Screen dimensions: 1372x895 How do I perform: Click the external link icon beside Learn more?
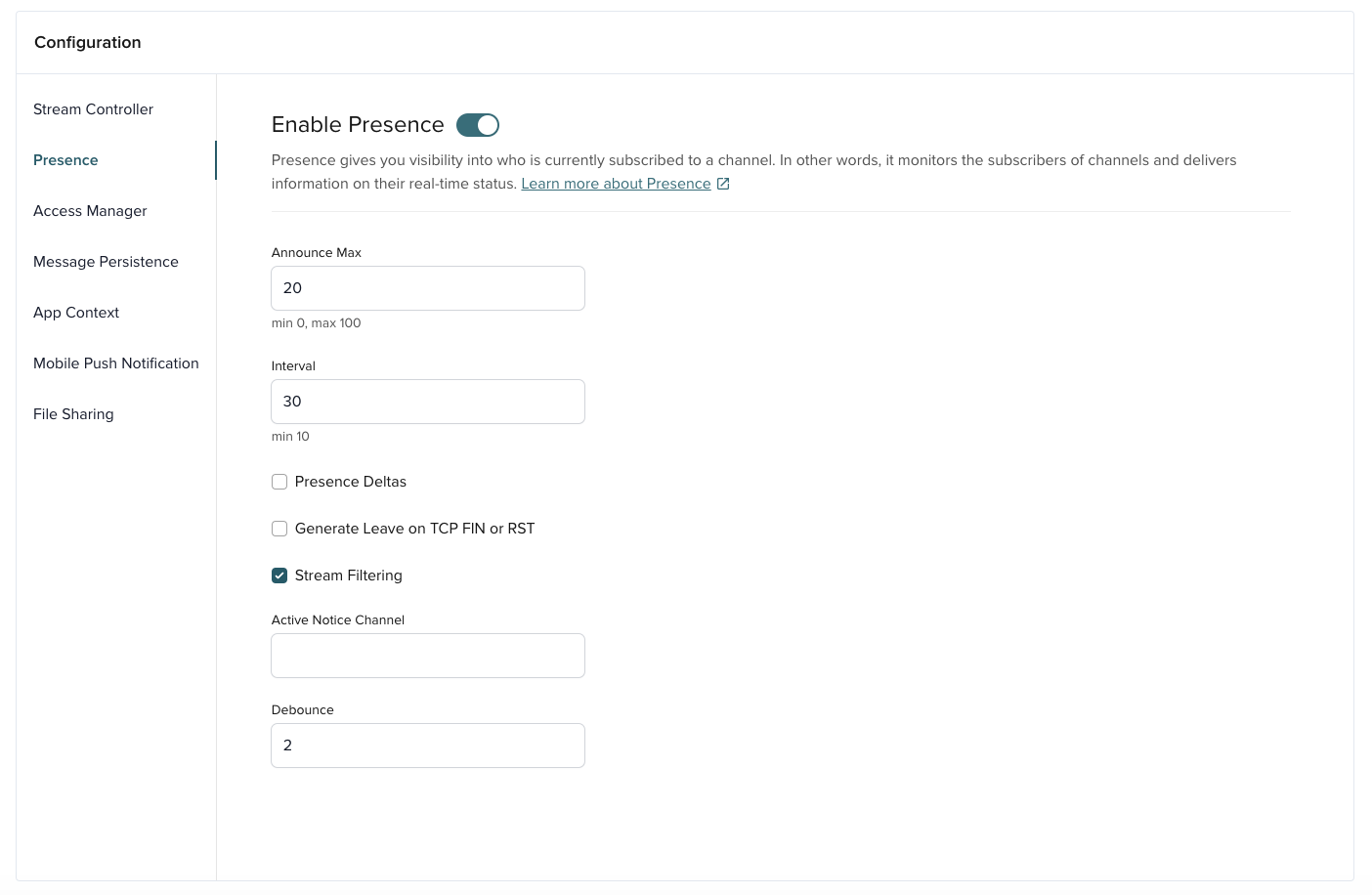point(723,184)
